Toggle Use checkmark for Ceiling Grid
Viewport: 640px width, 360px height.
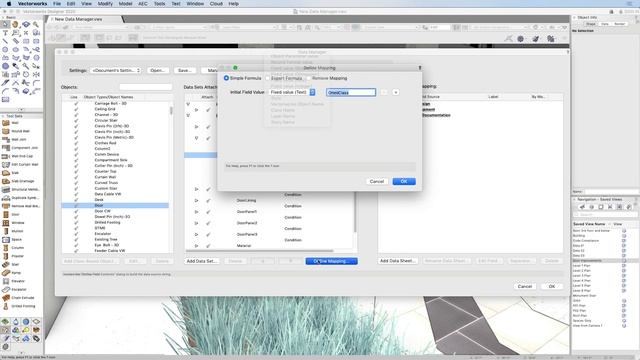[76, 109]
